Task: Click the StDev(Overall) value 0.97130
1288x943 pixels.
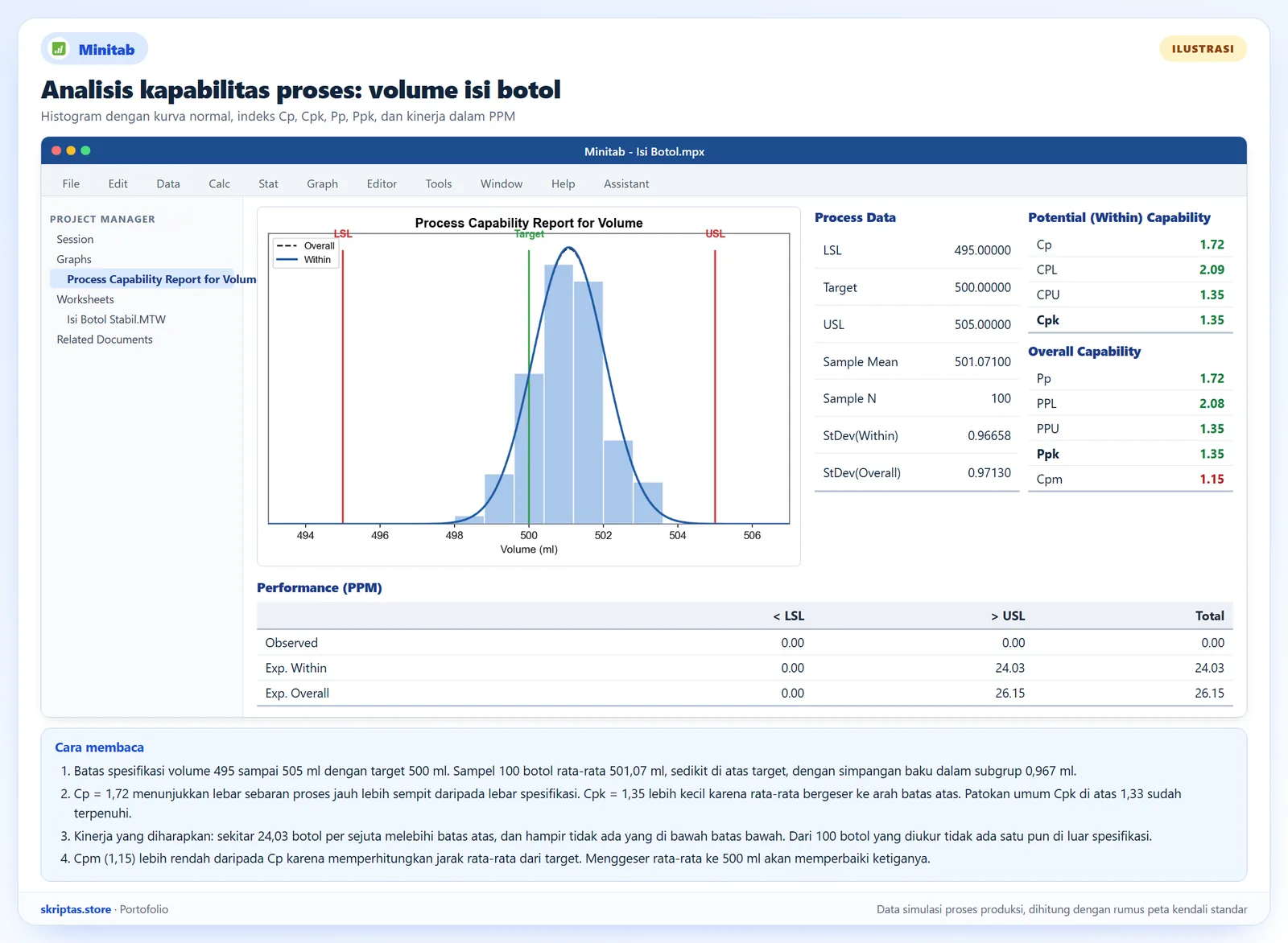Action: pos(989,473)
